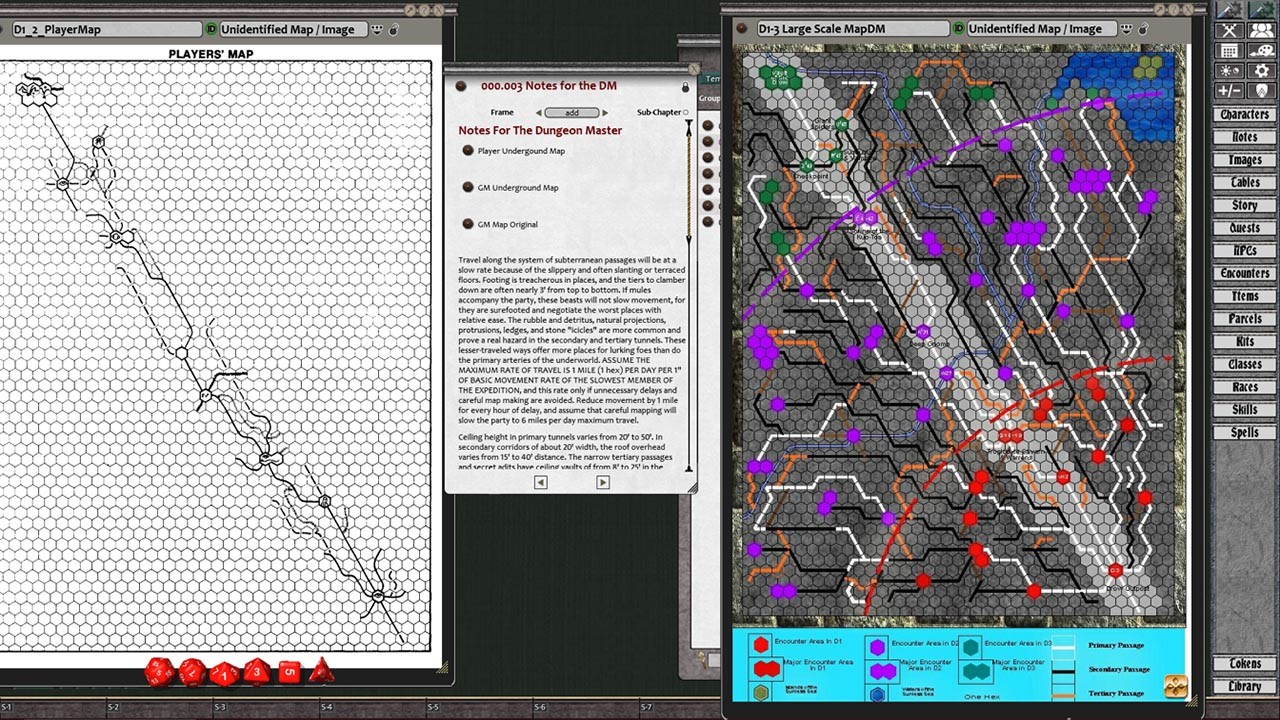Select the crossed-swords combat icon
Image resolution: width=1280 pixels, height=720 pixels.
[x=1229, y=30]
